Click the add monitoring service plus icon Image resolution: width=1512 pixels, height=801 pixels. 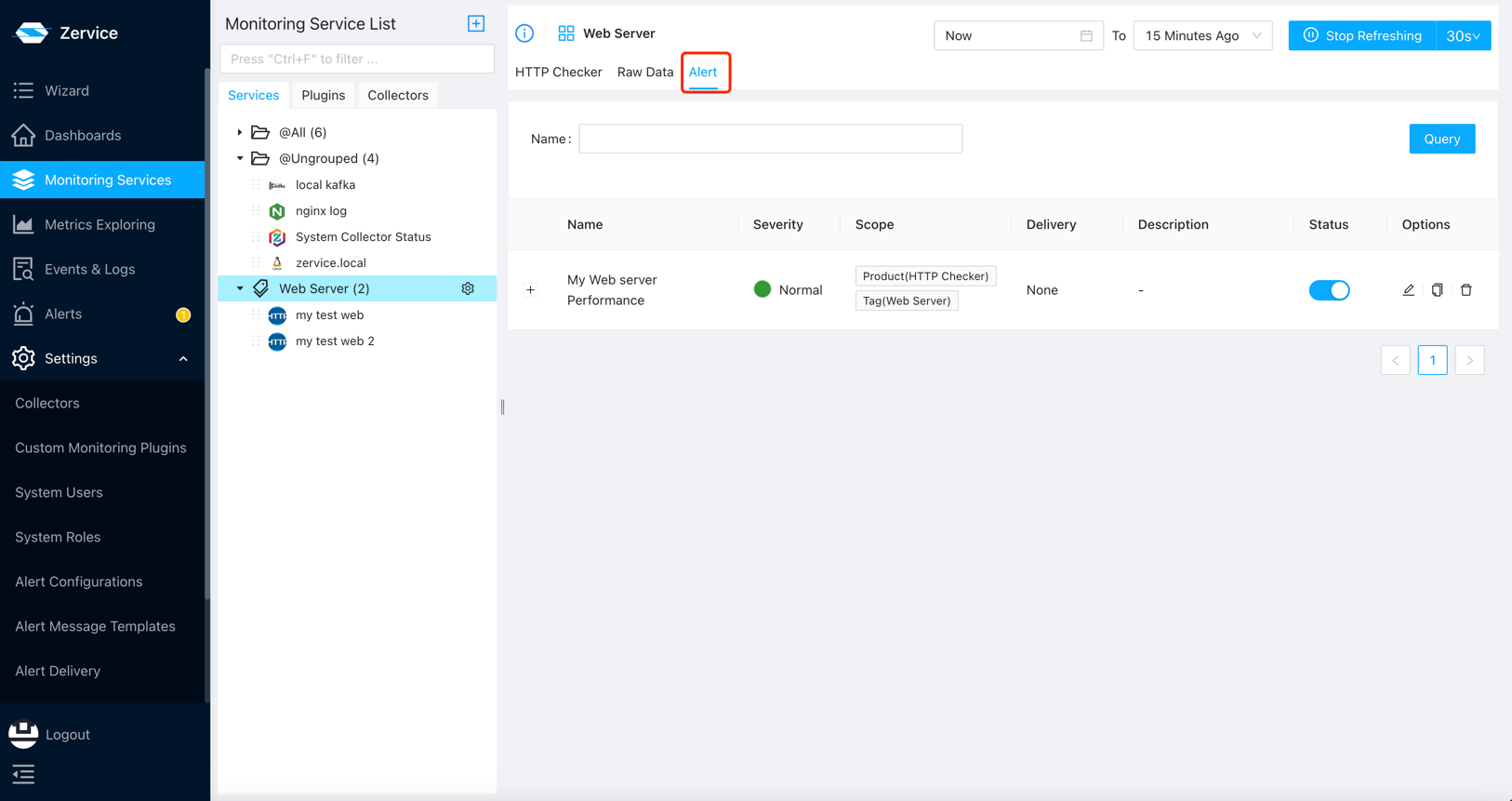pyautogui.click(x=476, y=23)
